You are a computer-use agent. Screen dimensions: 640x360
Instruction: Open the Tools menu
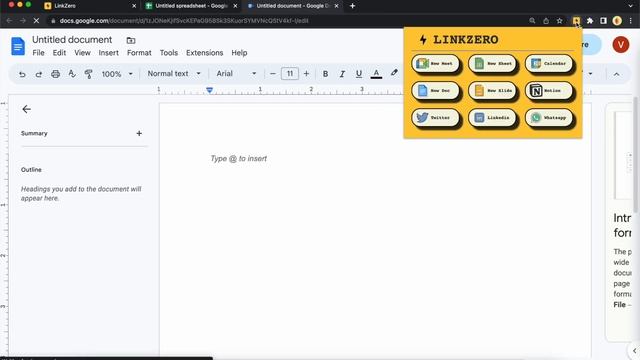pos(169,53)
